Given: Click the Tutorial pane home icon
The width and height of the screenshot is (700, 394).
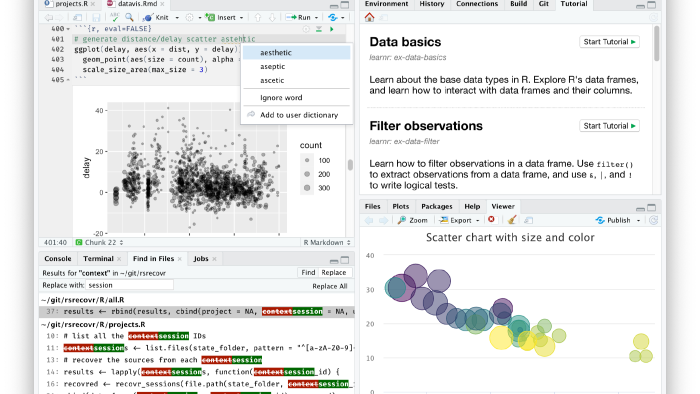Looking at the screenshot, I should [x=369, y=17].
